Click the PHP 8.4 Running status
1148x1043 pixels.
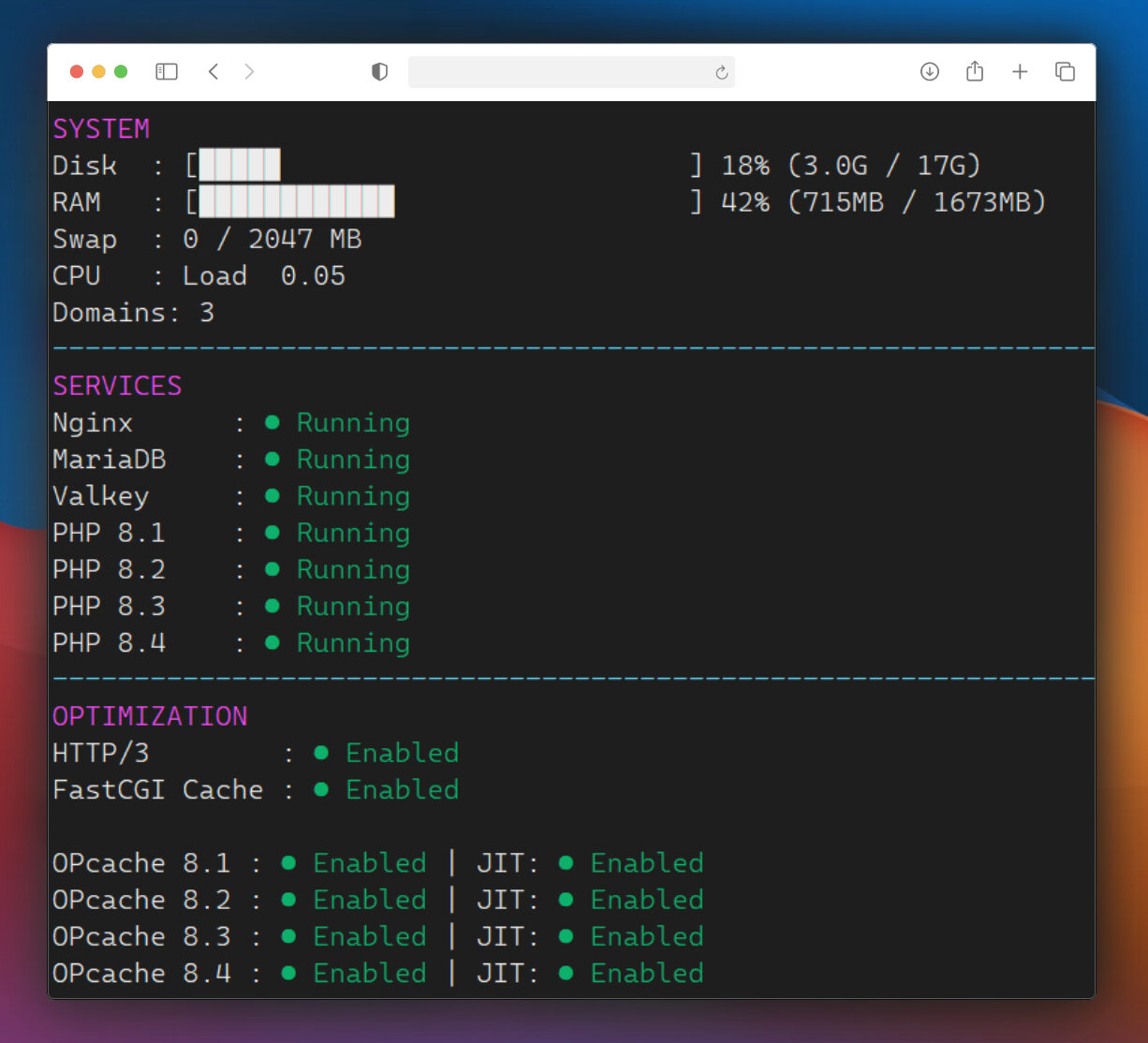353,643
